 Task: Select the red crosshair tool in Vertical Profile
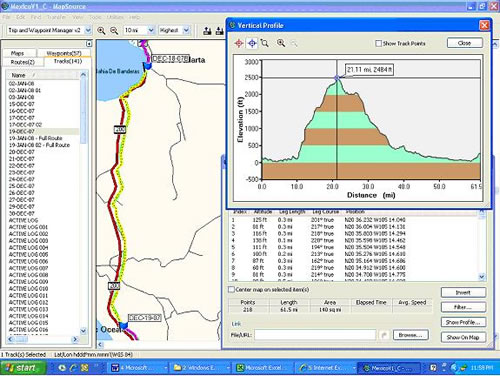239,43
